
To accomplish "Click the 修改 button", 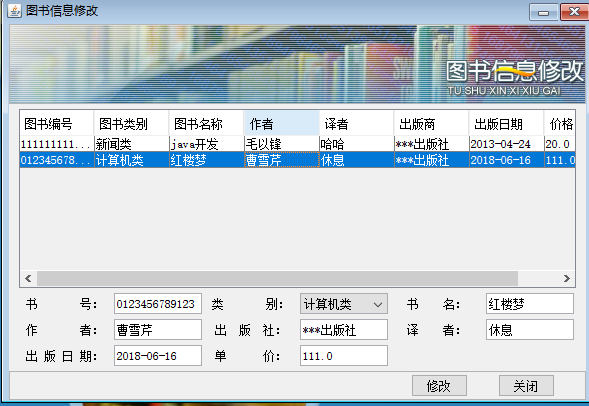I will [439, 385].
